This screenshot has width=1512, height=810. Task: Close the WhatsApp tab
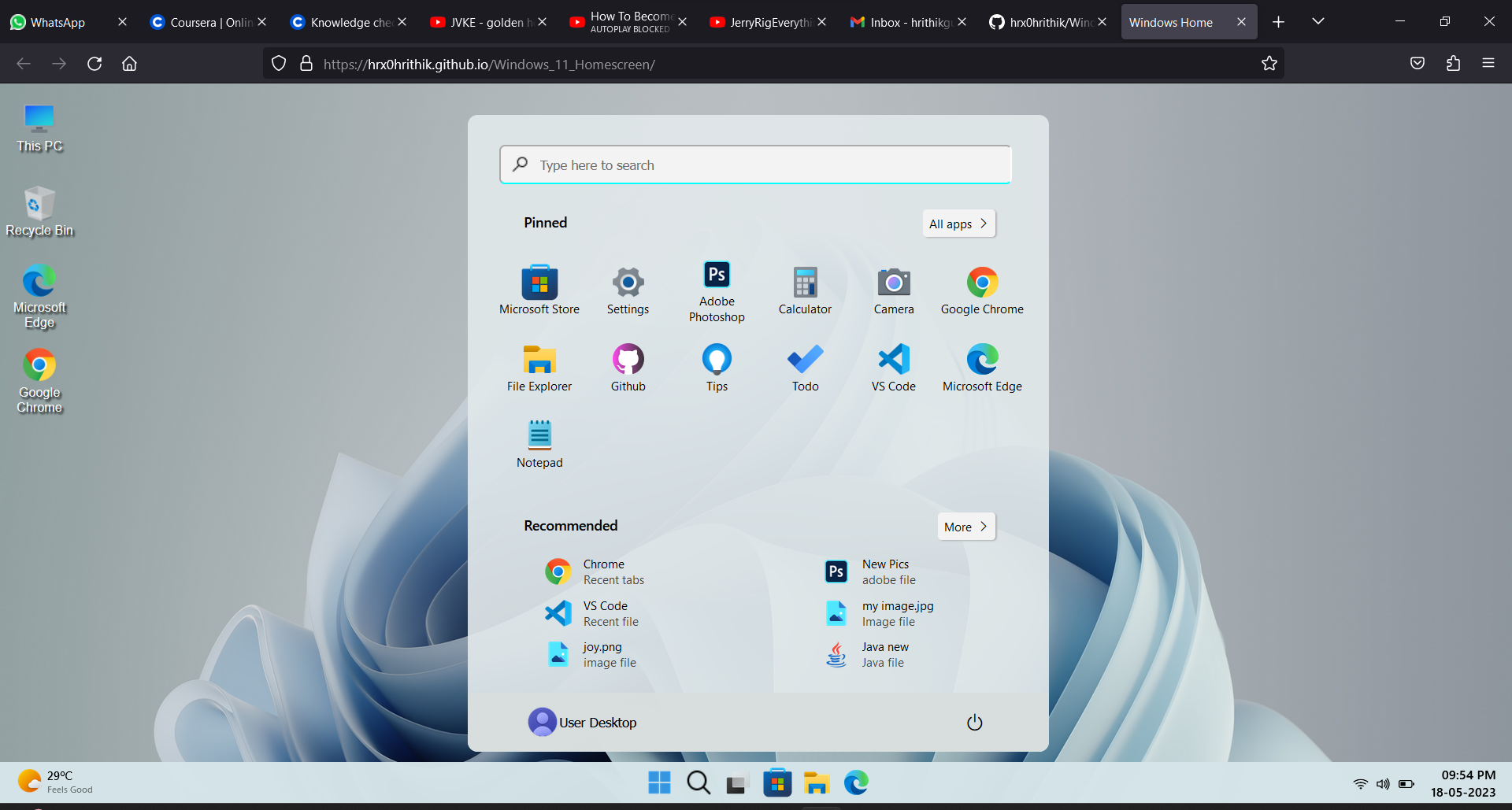pyautogui.click(x=122, y=22)
